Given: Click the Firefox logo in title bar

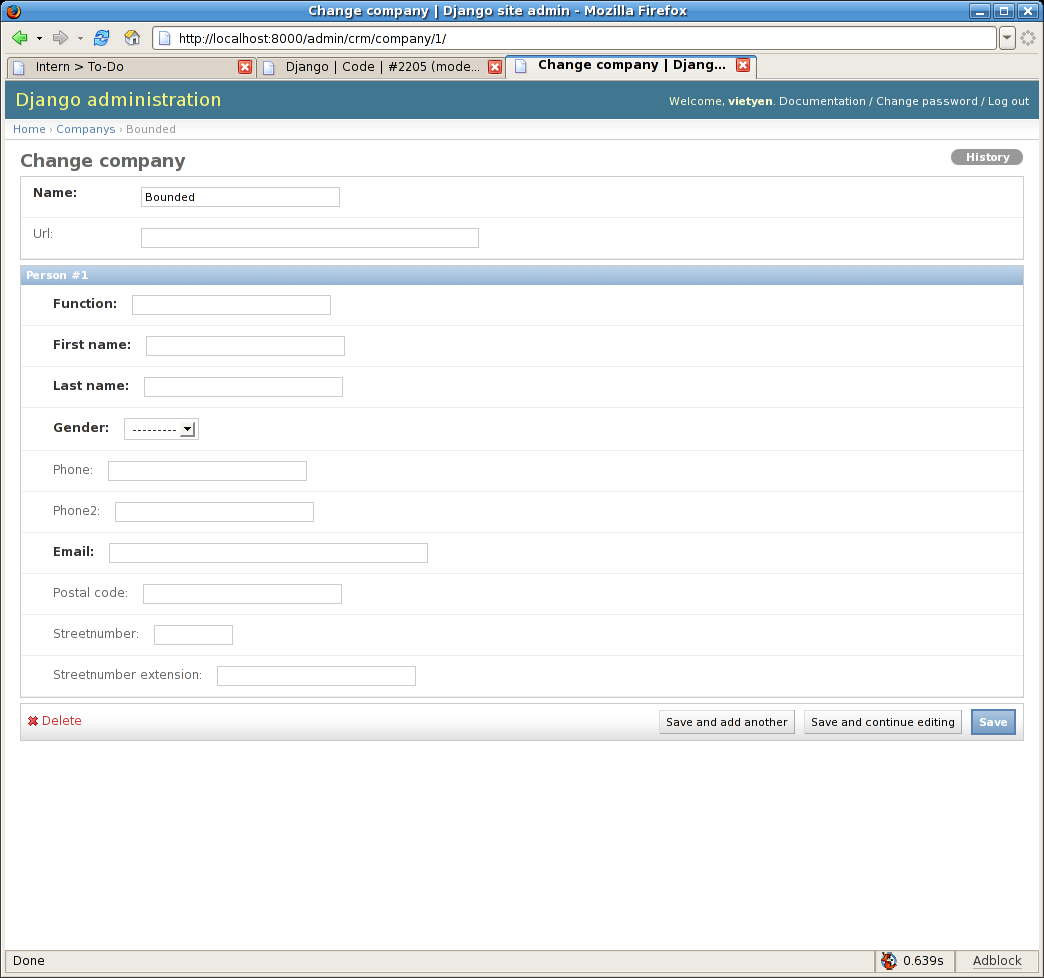Looking at the screenshot, I should [x=13, y=11].
